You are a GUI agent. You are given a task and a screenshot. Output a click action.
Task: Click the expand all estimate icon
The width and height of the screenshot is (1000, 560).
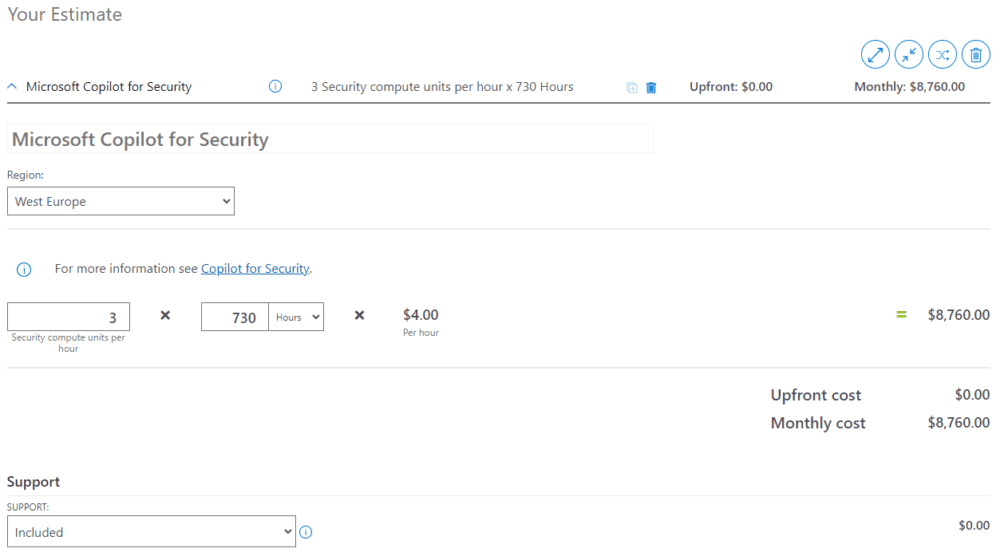point(875,55)
